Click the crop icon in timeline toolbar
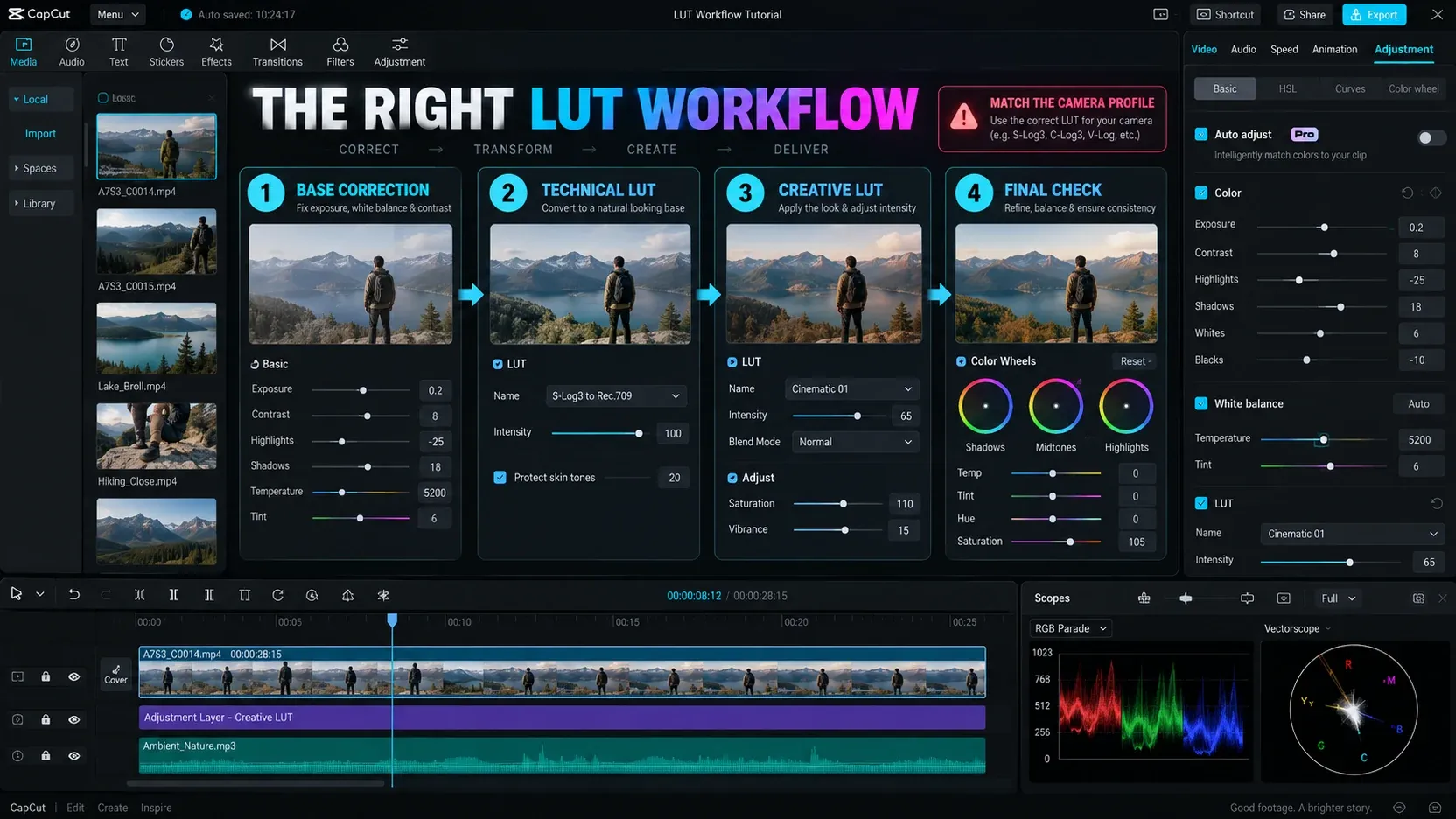 pos(244,595)
